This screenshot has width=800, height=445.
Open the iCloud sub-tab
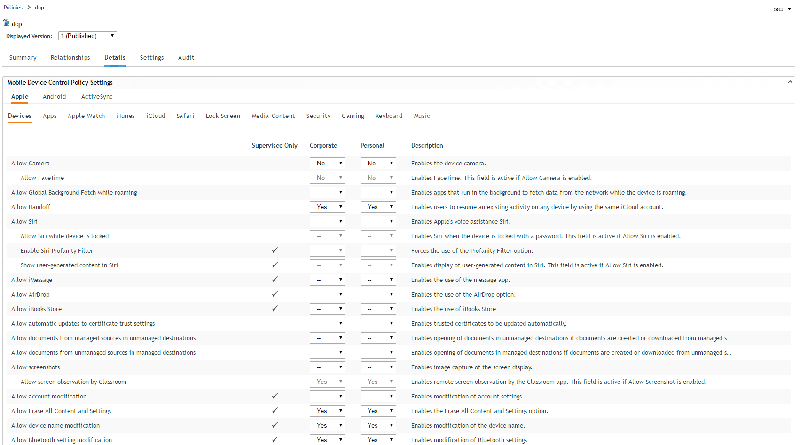(x=156, y=116)
